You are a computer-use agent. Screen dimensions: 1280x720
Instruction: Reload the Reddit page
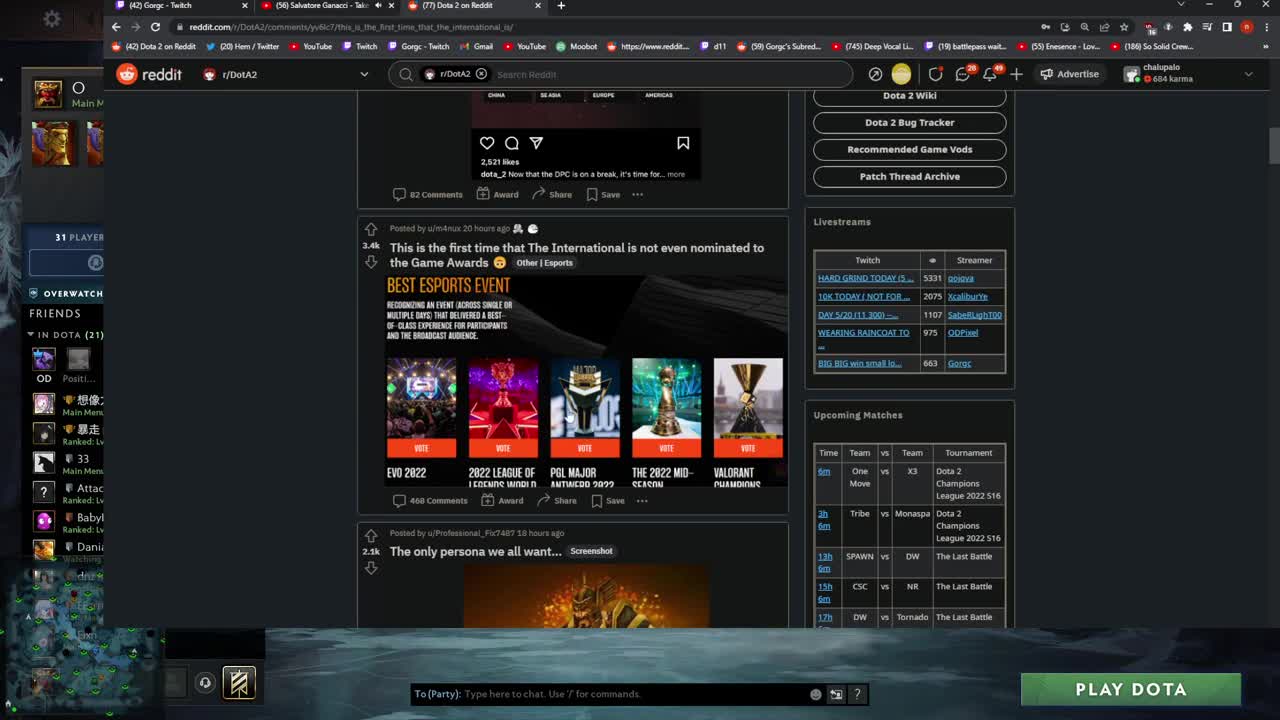pyautogui.click(x=155, y=27)
